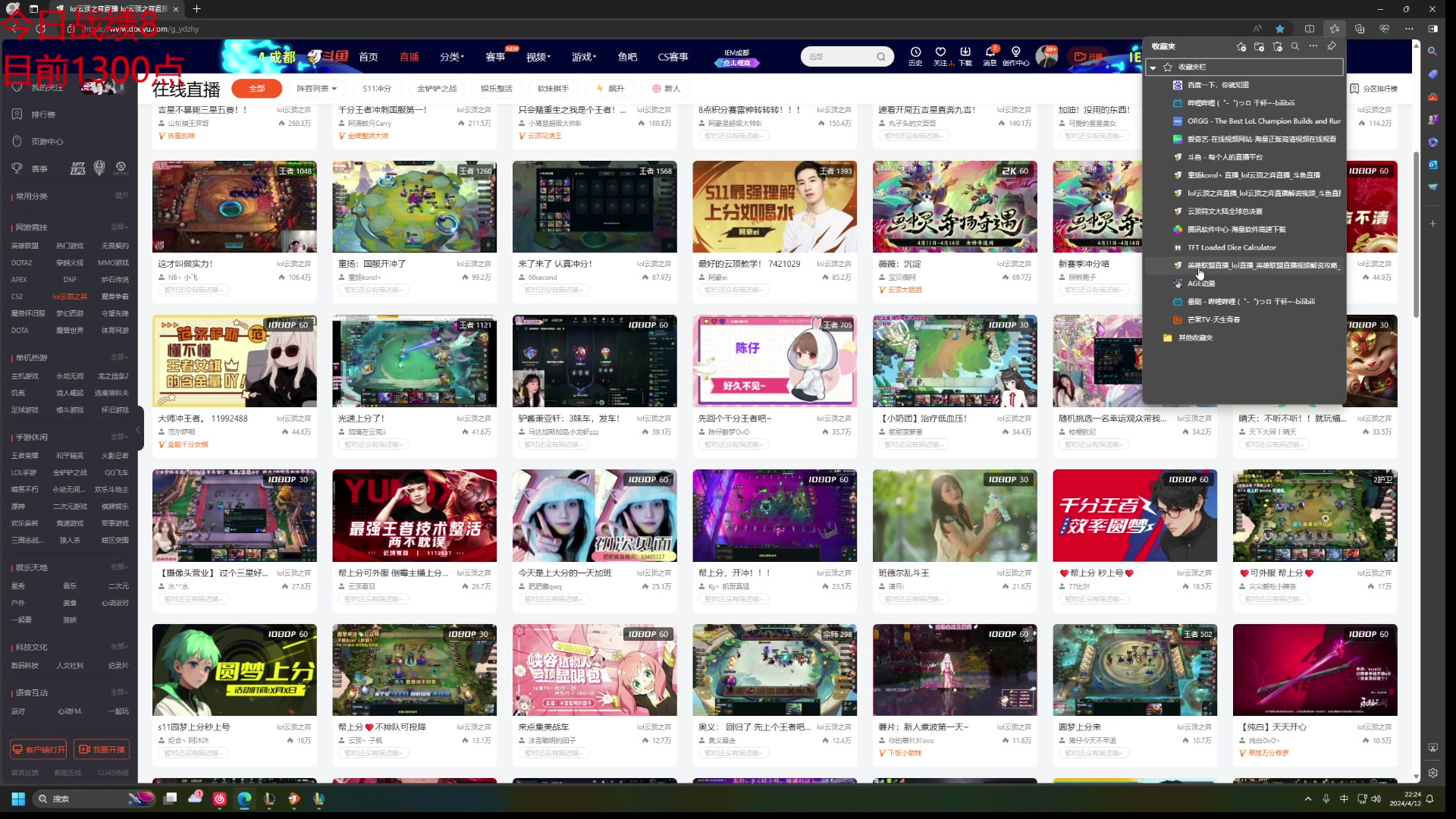Select the S11冲分 filter tab
The image size is (1456, 819).
tap(377, 89)
